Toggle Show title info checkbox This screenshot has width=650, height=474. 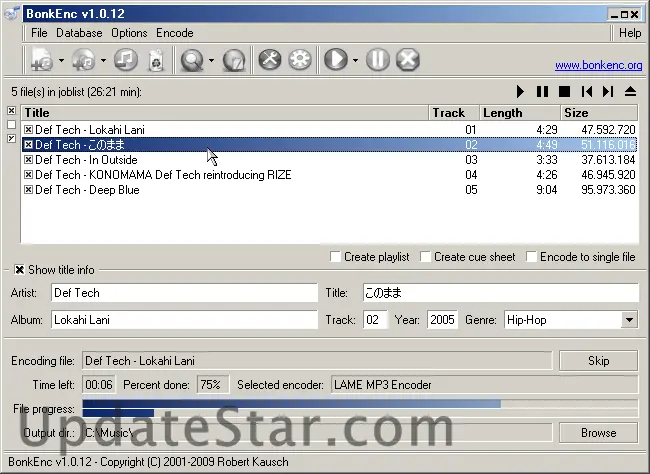click(19, 270)
